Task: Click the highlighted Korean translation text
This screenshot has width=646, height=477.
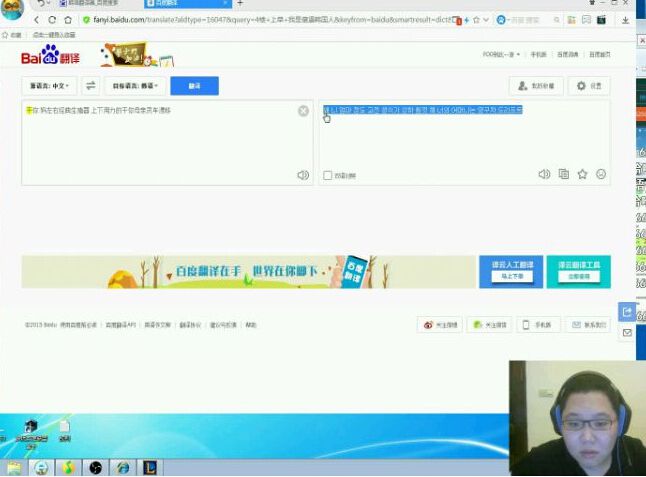Action: [x=423, y=110]
